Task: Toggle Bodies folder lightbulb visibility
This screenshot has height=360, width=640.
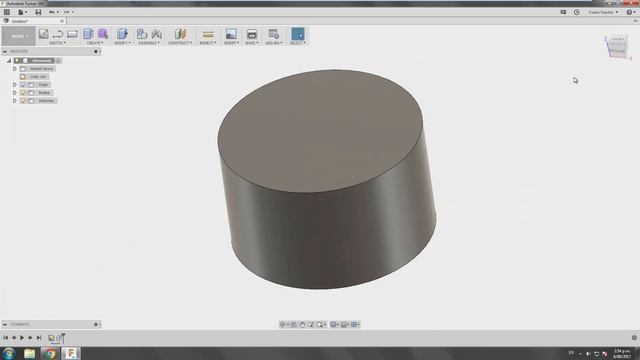Action: coord(23,93)
